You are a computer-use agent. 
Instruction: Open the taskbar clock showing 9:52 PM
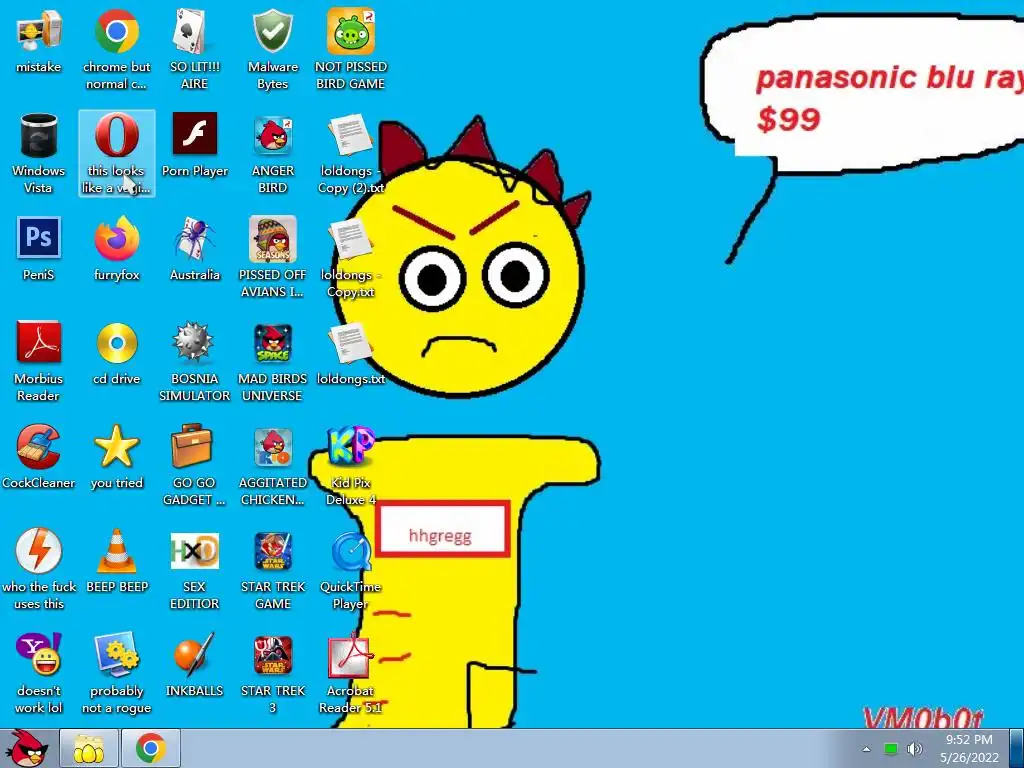[x=969, y=749]
